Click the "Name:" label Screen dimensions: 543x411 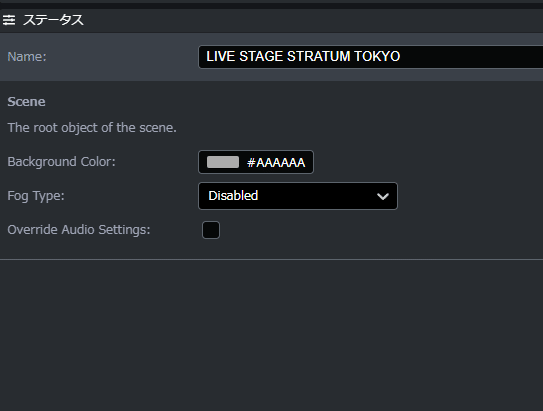click(x=27, y=57)
